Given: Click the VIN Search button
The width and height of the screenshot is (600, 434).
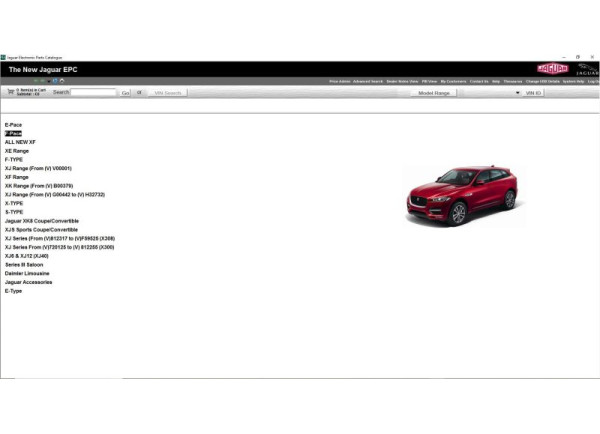Looking at the screenshot, I should 167,93.
